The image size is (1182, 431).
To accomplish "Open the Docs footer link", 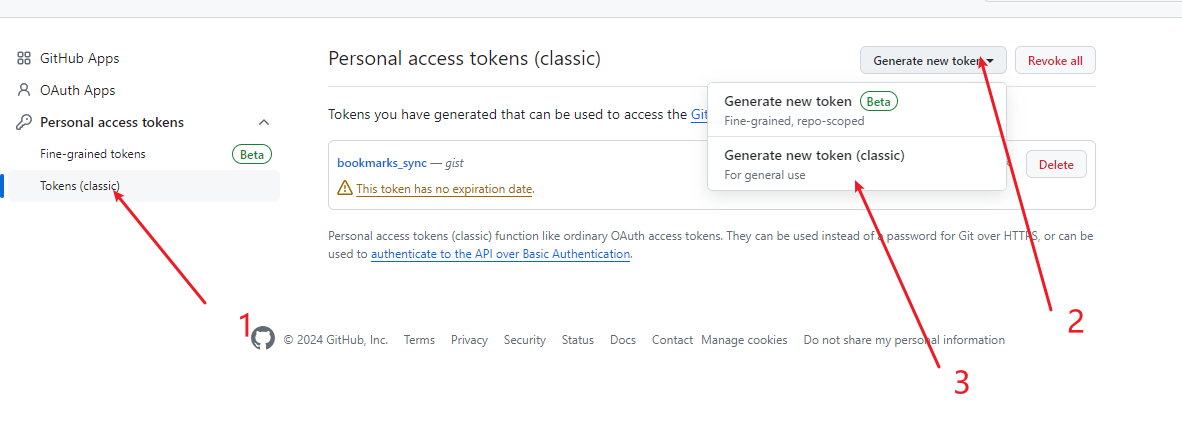I will 622,340.
